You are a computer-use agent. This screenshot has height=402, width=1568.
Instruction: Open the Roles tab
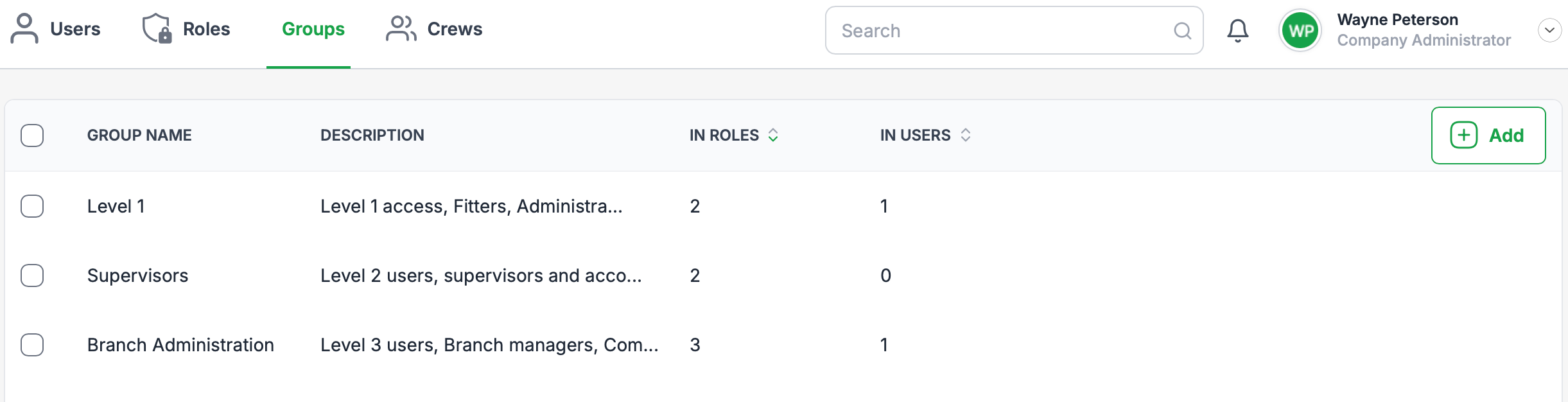[205, 30]
